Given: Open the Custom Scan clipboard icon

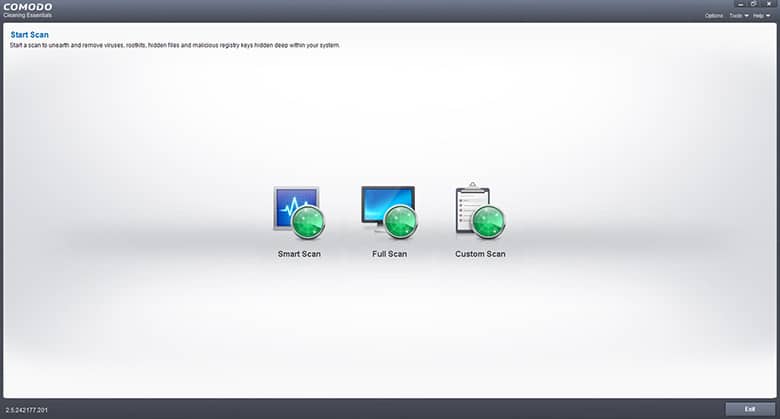Looking at the screenshot, I should [480, 211].
